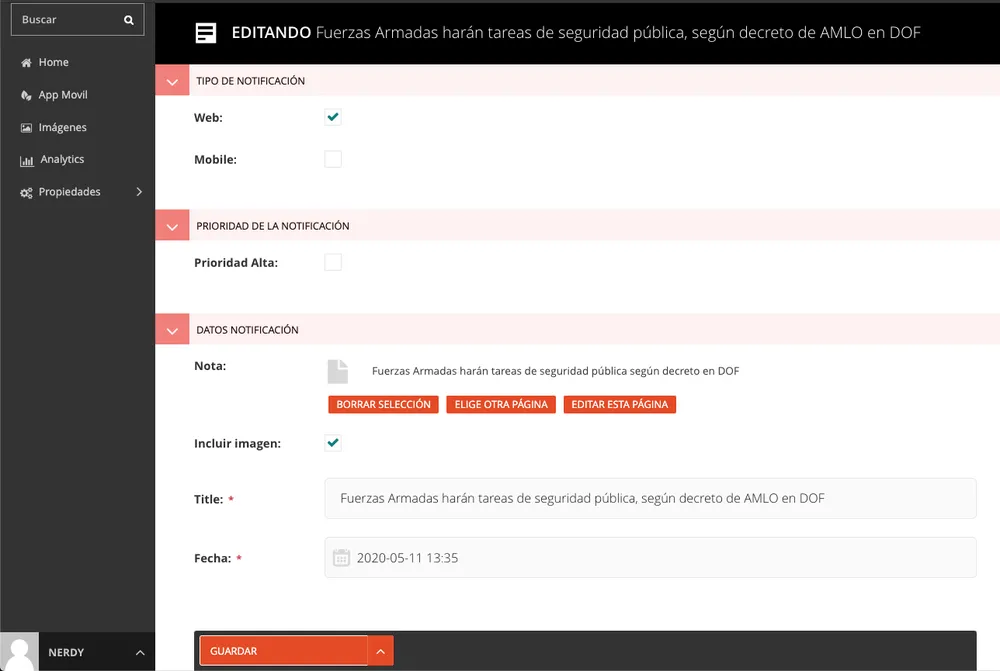This screenshot has height=671, width=1000.
Task: Click the Guardar button
Action: coord(284,651)
